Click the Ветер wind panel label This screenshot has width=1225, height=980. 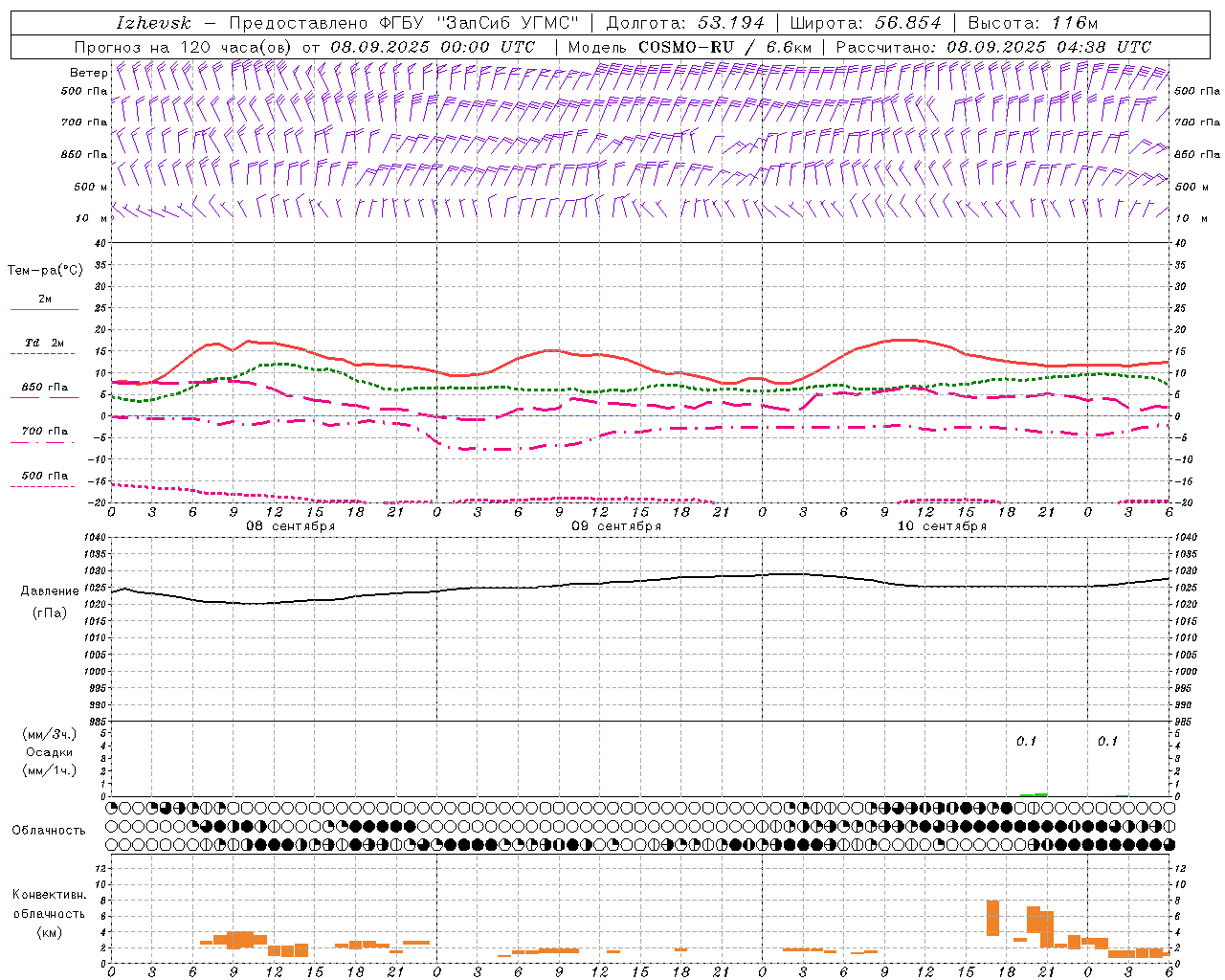pos(88,73)
